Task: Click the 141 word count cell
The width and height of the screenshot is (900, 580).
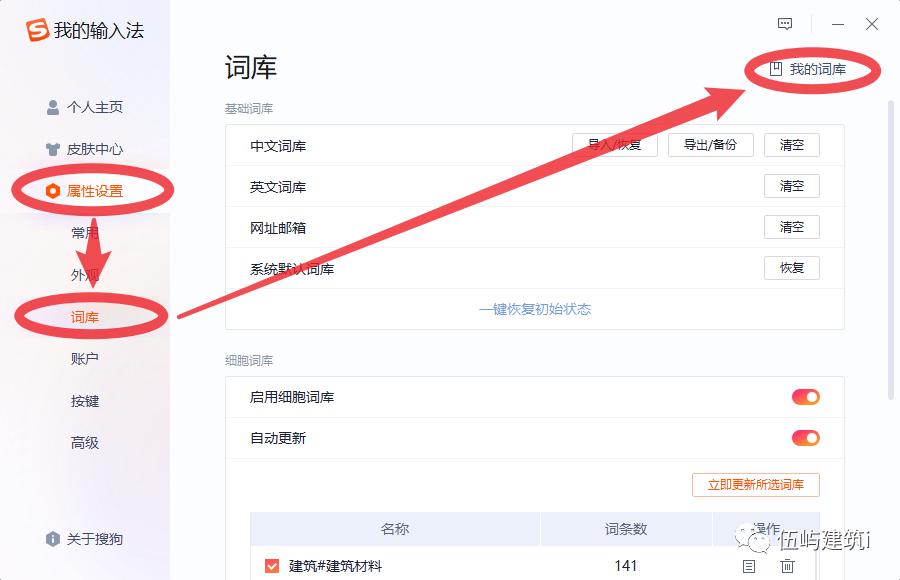Action: 626,566
